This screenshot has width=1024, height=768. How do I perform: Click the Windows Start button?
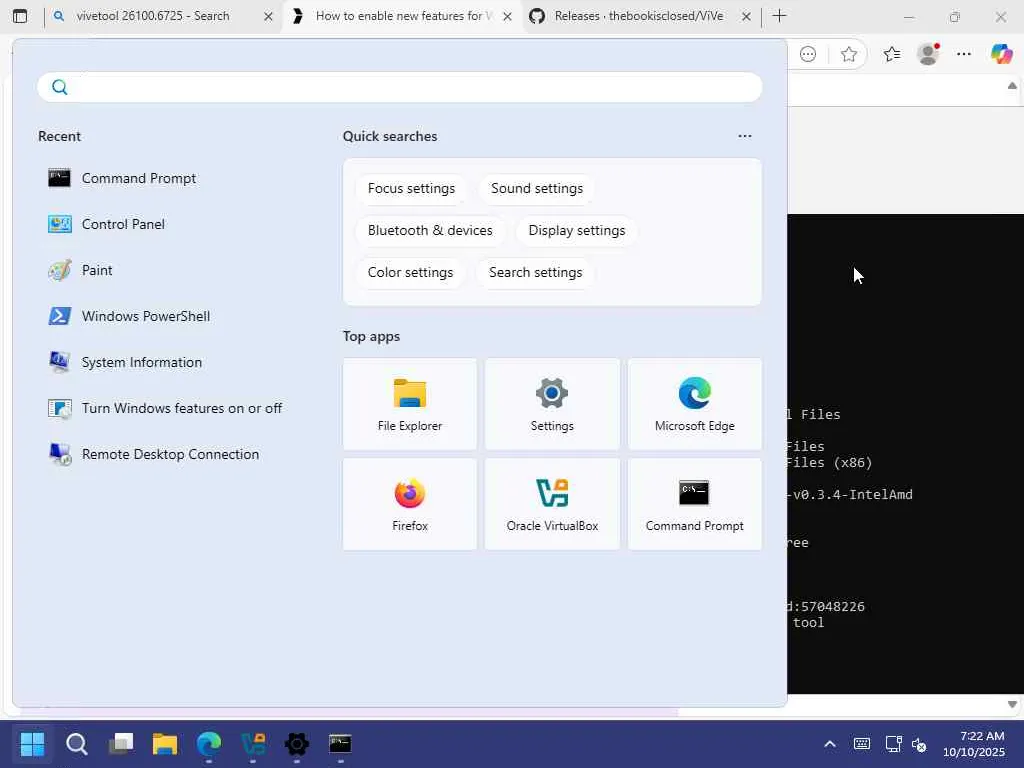point(32,744)
